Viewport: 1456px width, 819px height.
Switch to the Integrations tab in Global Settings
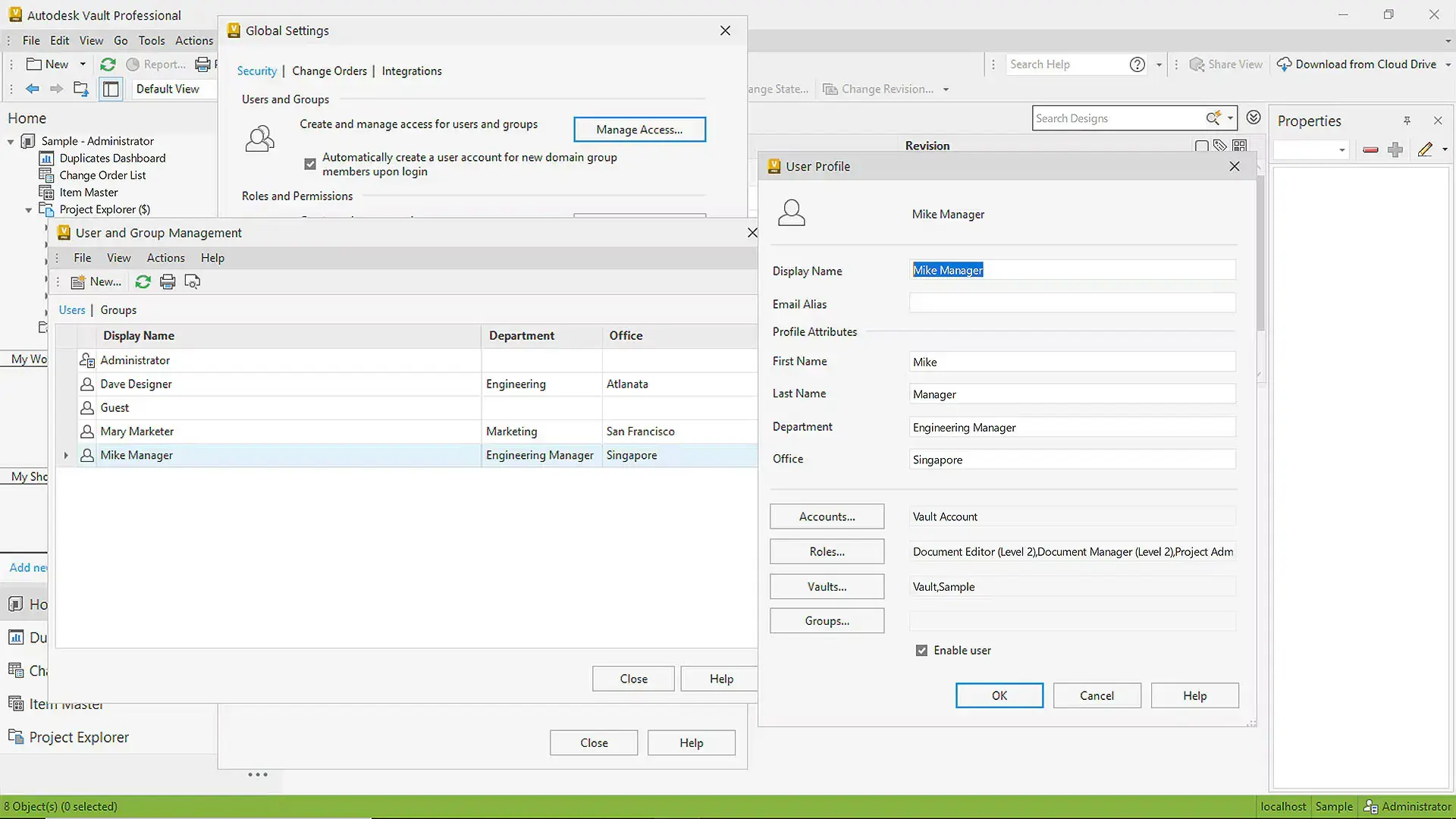[412, 71]
